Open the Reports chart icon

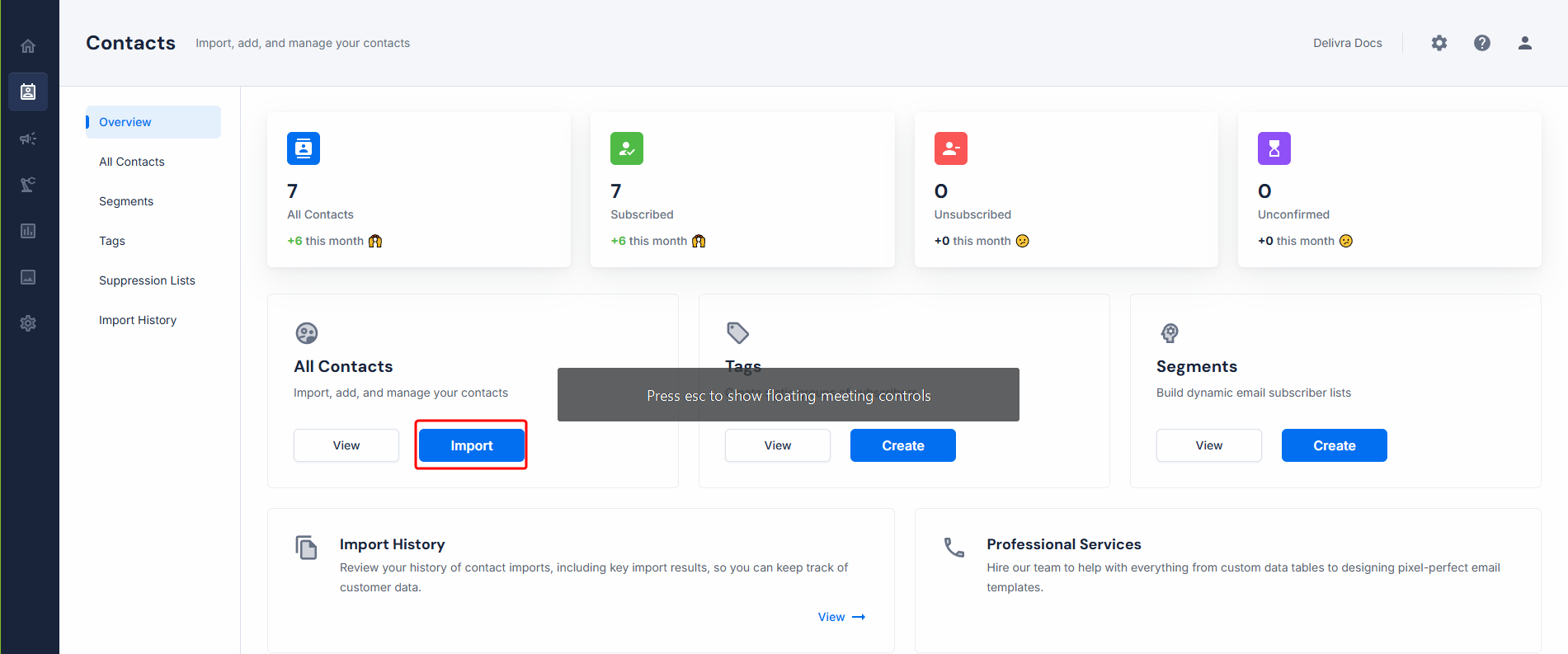[28, 231]
